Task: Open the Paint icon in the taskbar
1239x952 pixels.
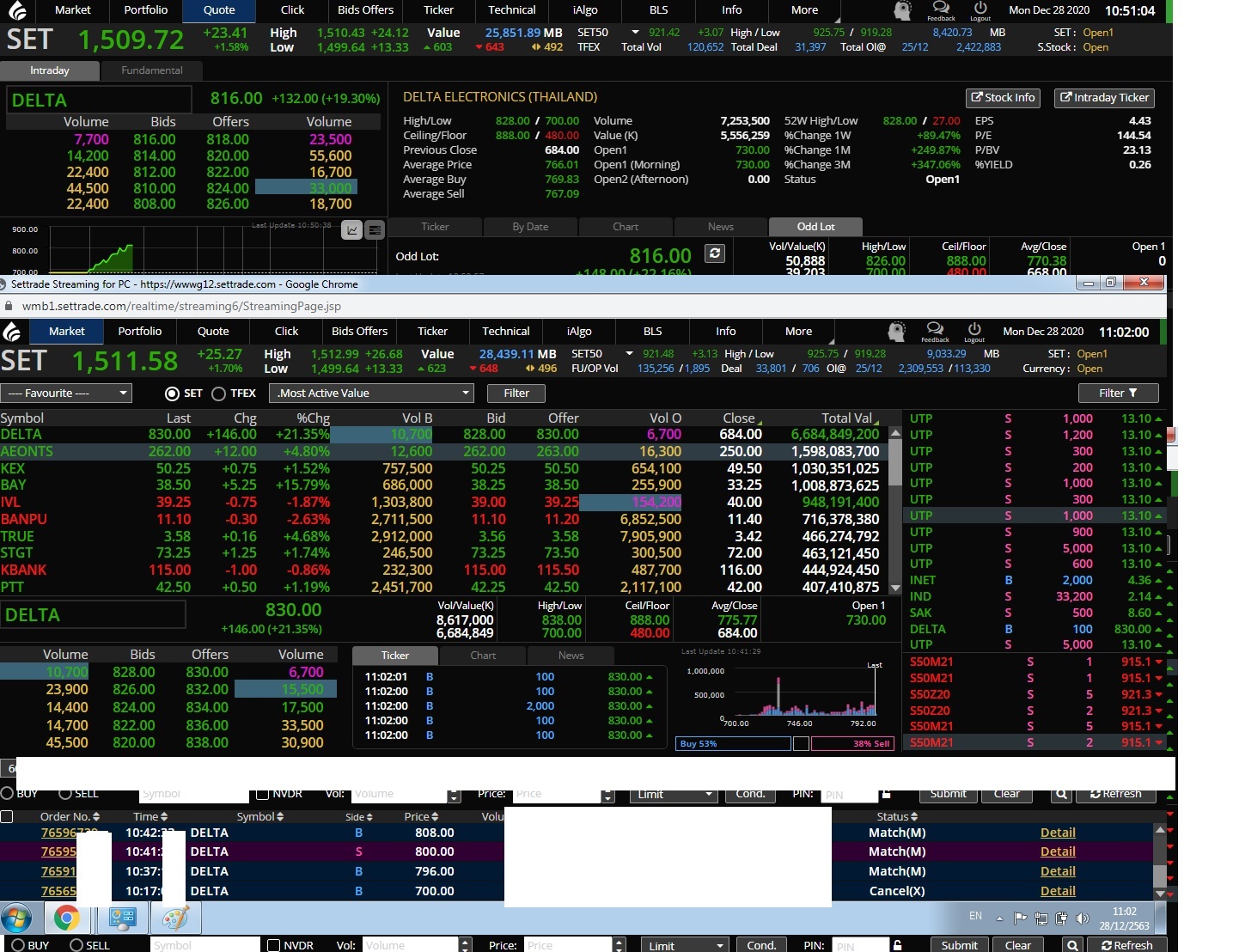Action: tap(175, 918)
